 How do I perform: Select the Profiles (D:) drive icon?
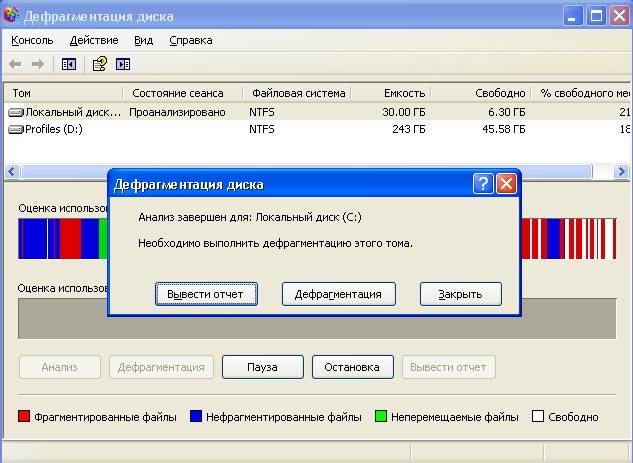click(16, 129)
